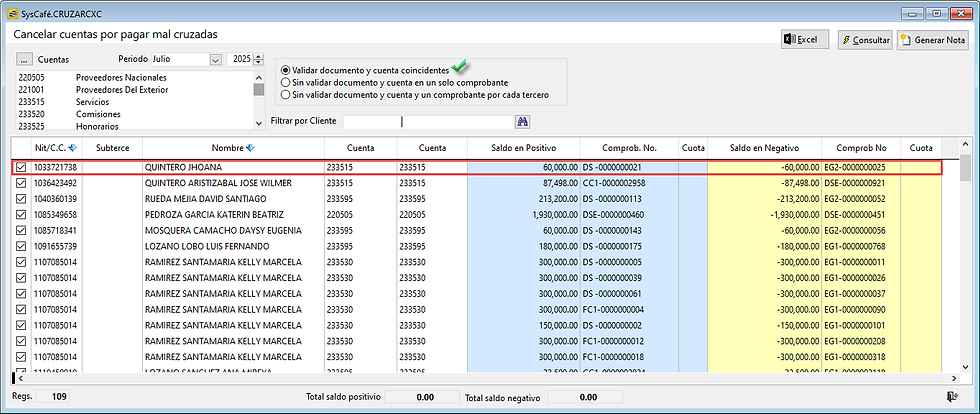Click the Total saldo negativo value field

pos(585,396)
